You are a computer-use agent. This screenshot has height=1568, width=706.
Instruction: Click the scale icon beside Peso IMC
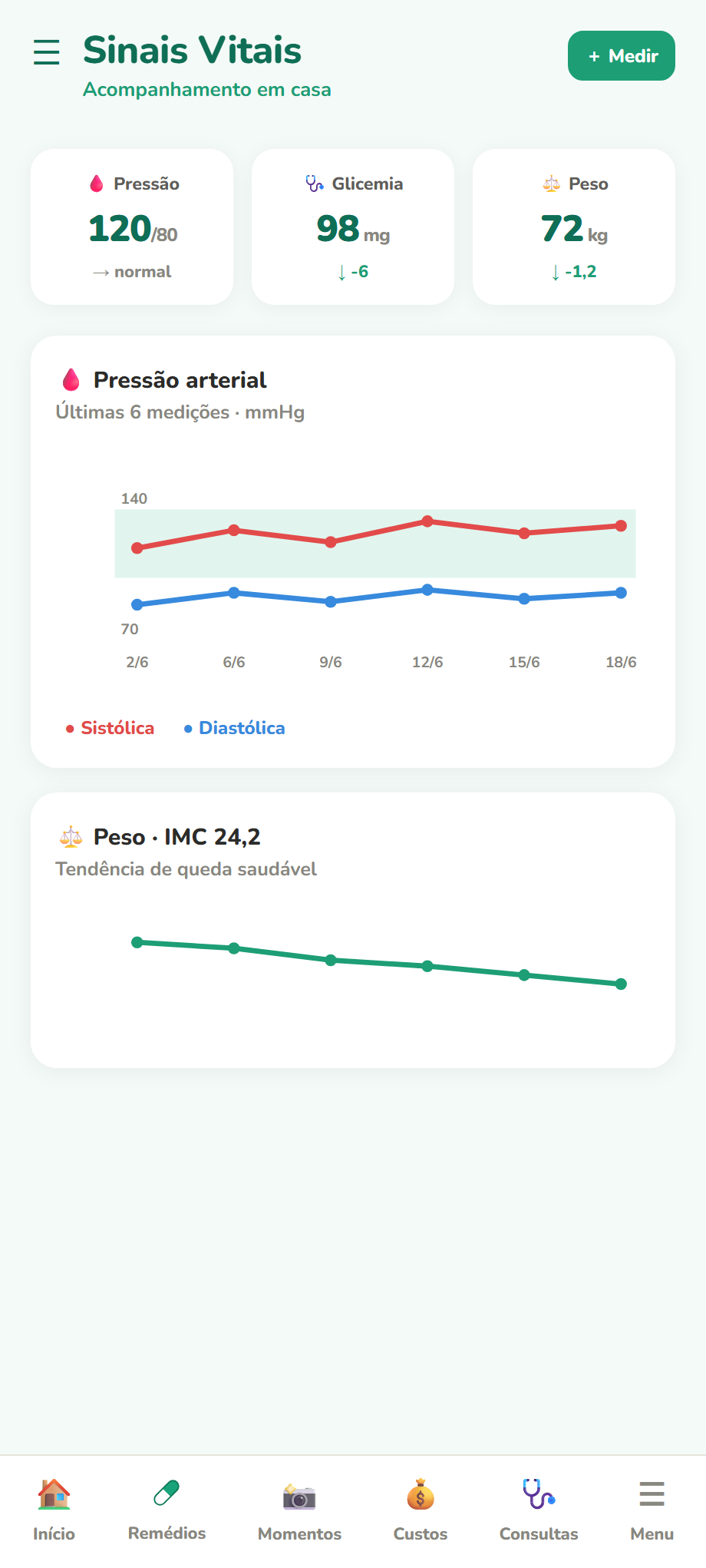click(71, 837)
